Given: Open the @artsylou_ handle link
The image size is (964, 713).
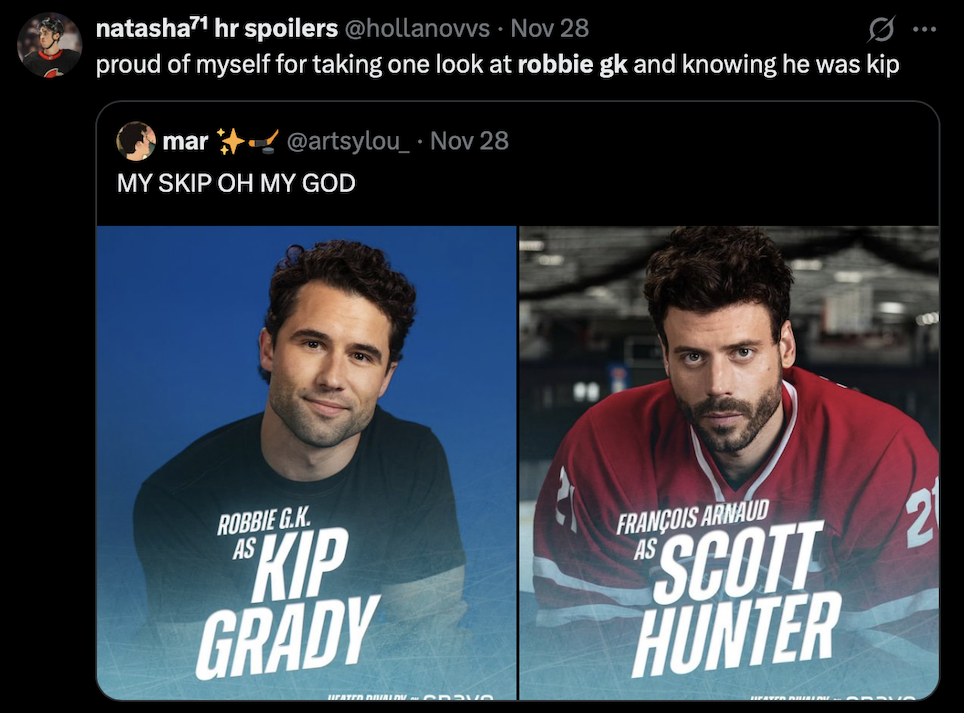Looking at the screenshot, I should coord(348,141).
